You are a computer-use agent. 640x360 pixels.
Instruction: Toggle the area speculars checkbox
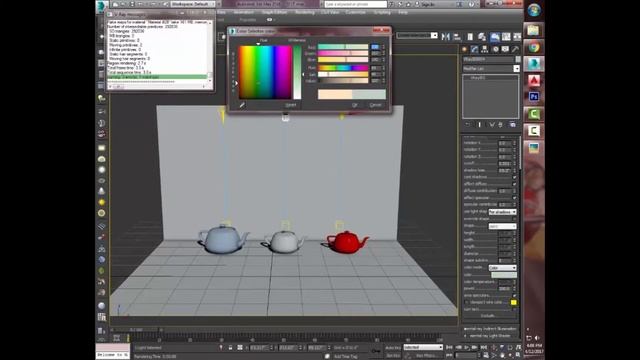514,295
